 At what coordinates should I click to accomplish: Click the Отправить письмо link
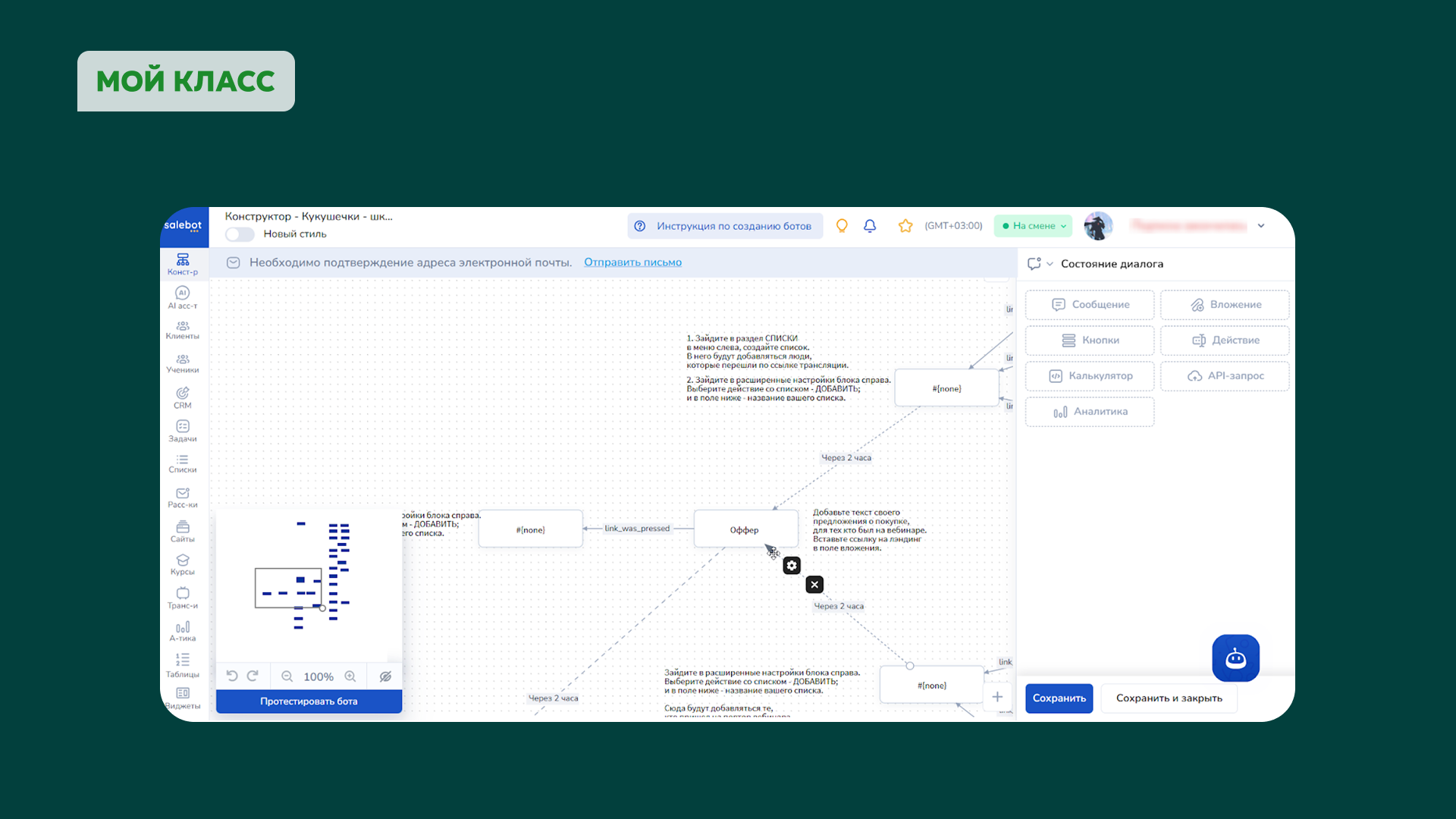point(632,262)
